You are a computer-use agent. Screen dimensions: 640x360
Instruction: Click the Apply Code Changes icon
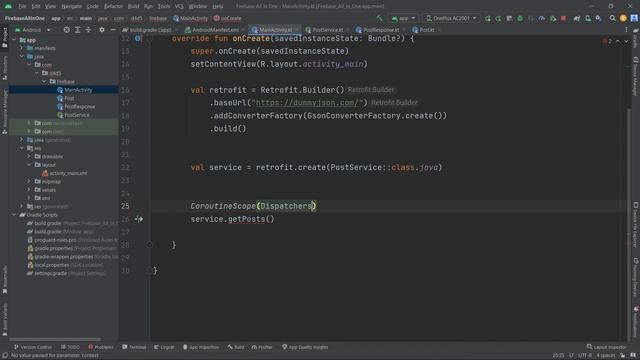498,18
